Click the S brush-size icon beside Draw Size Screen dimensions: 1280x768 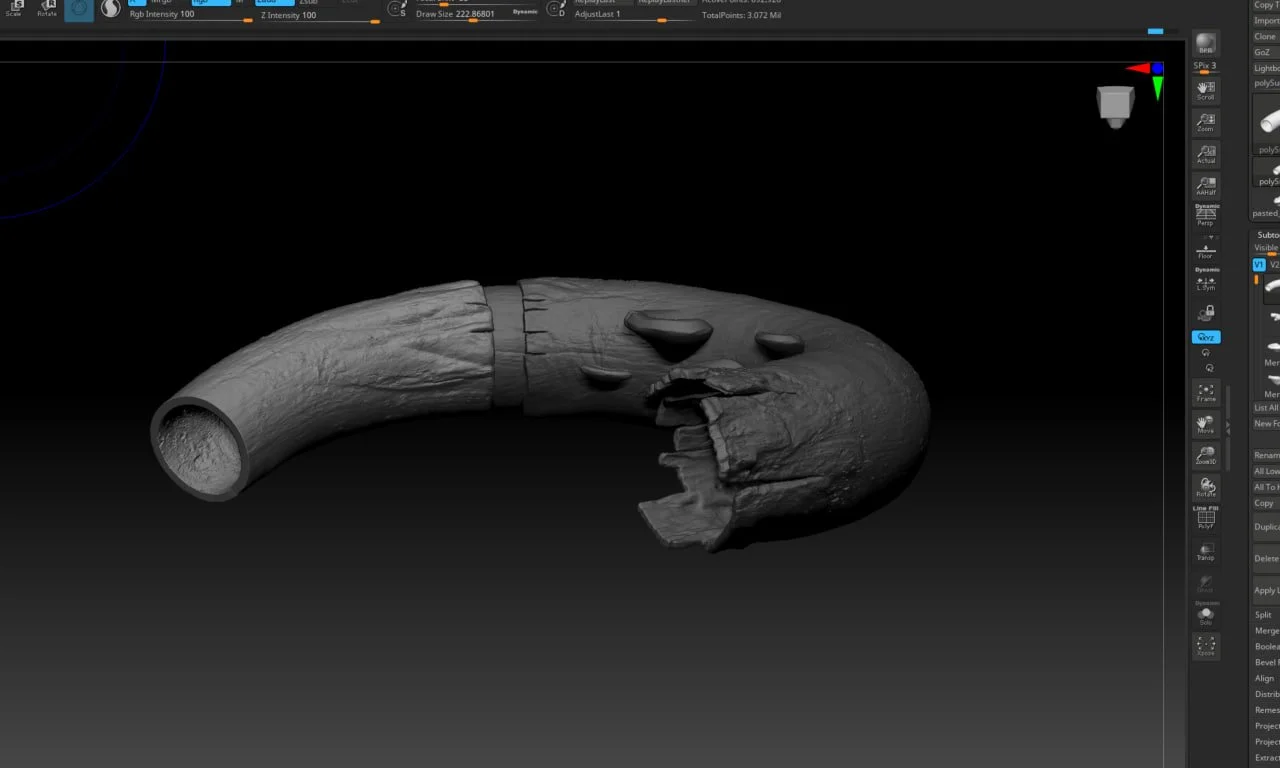(x=397, y=9)
